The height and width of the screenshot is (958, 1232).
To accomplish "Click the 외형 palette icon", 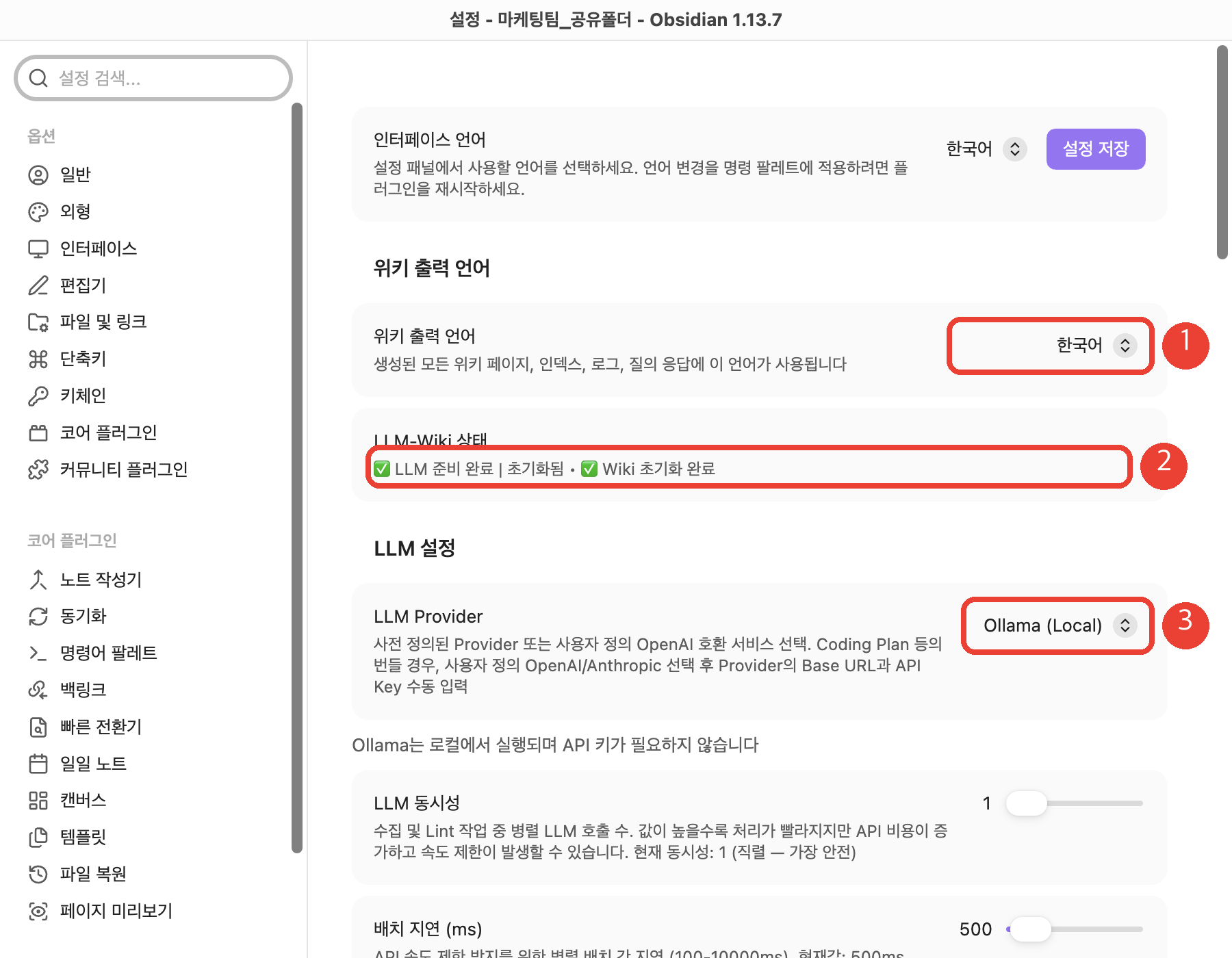I will pos(38,212).
